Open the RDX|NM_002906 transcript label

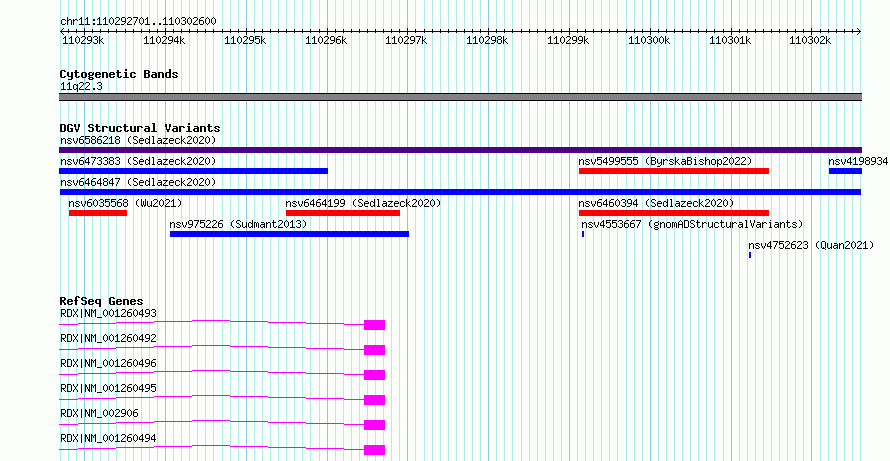(x=99, y=413)
